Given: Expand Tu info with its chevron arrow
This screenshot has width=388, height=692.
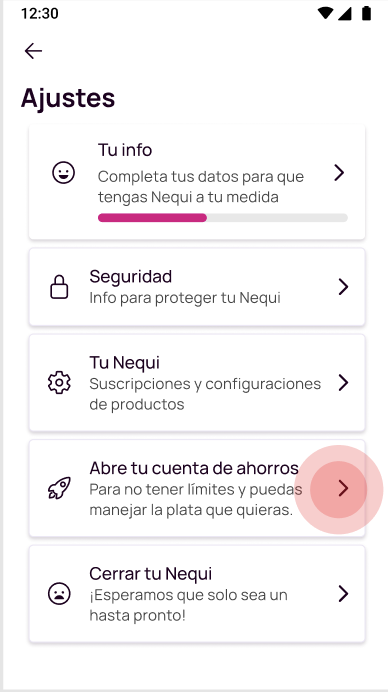Looking at the screenshot, I should click(x=339, y=173).
